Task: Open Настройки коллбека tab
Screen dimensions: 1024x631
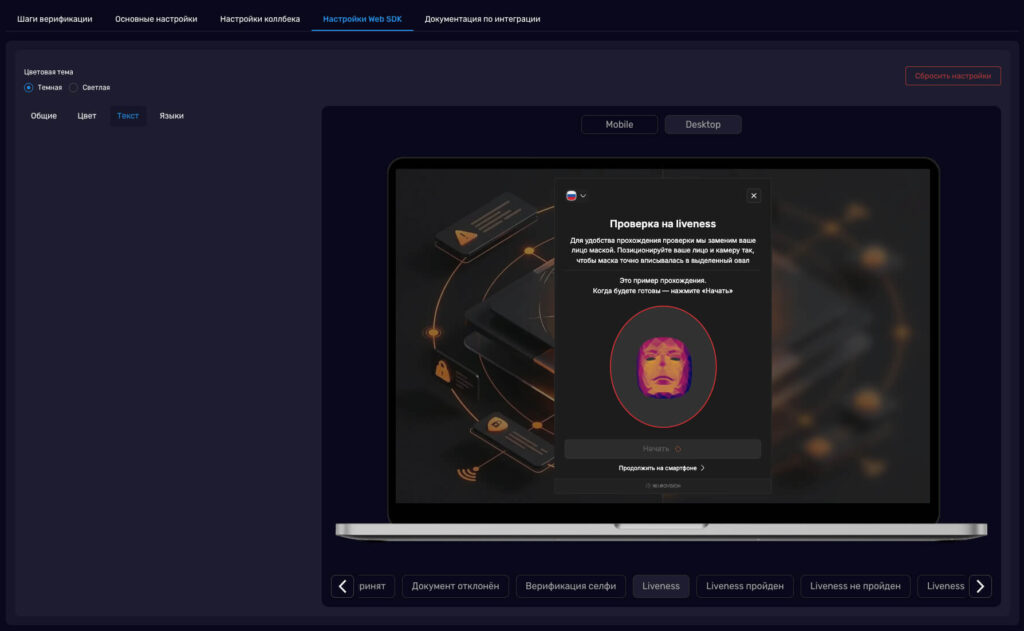Action: point(260,19)
